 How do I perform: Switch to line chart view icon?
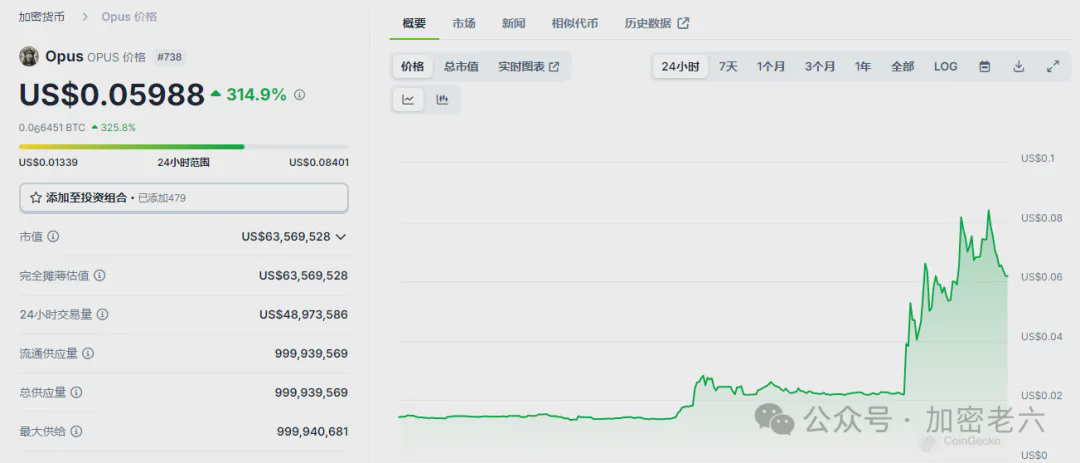(x=408, y=100)
